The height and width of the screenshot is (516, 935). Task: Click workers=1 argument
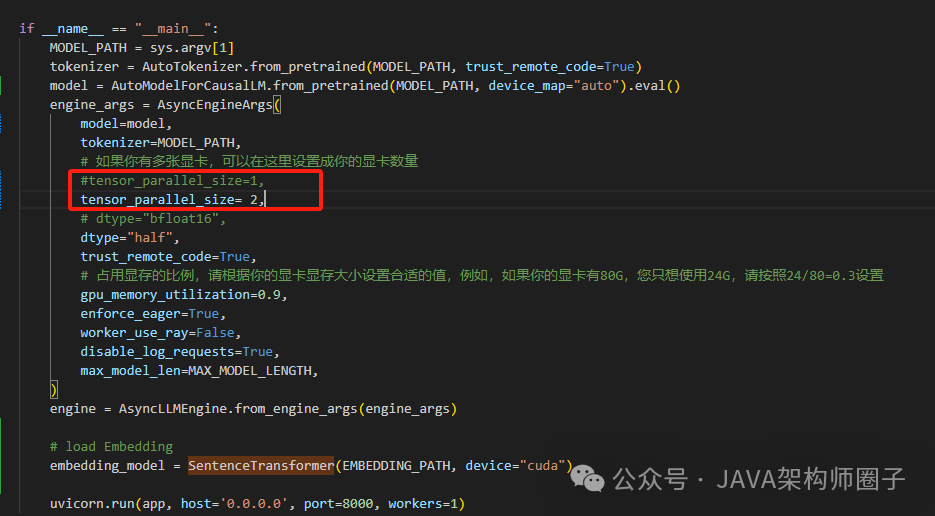423,504
